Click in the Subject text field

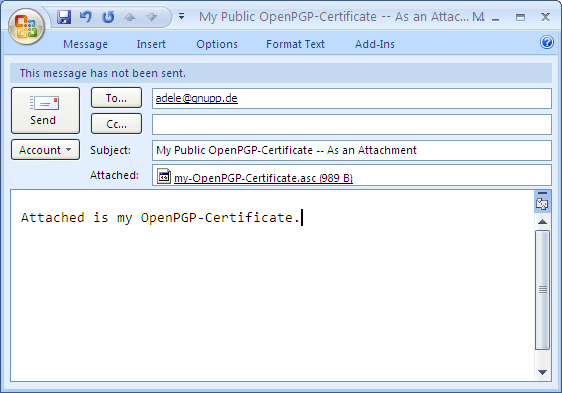pyautogui.click(x=352, y=150)
